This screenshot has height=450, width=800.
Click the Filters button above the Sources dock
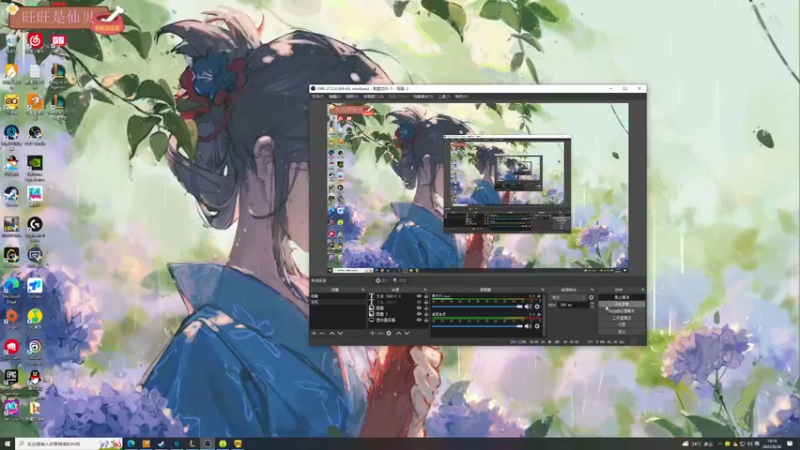click(400, 280)
